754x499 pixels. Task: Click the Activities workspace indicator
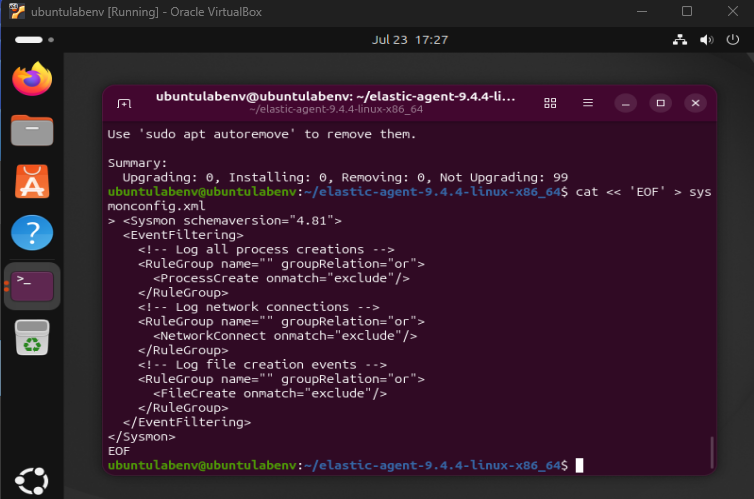[34, 40]
